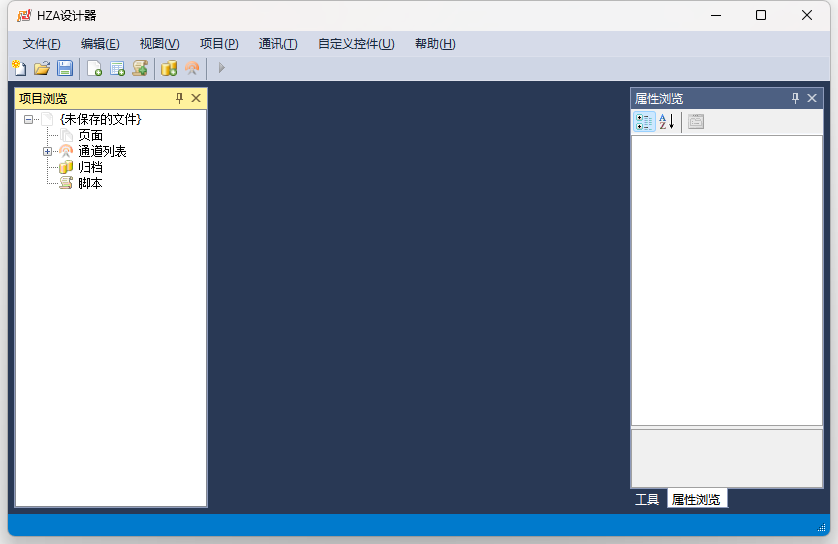Open the 视图(V) menu
Viewport: 838px width, 544px height.
click(159, 44)
